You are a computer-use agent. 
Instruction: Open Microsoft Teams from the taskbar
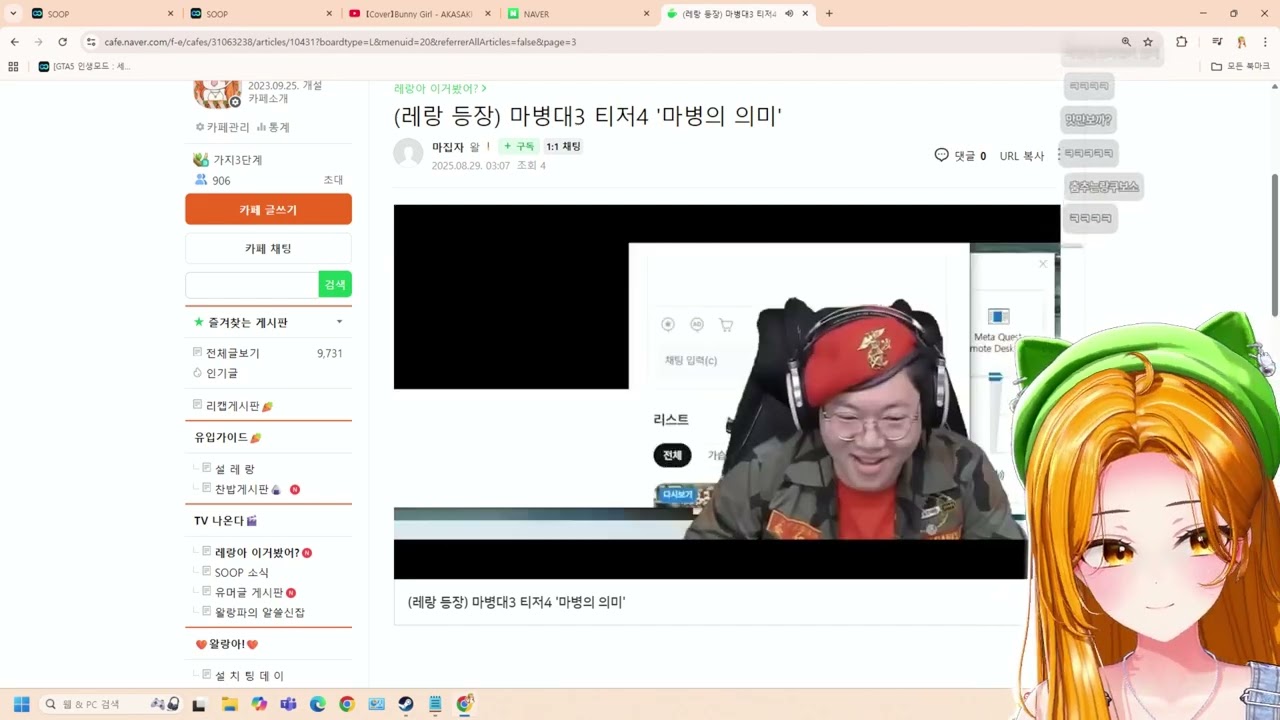288,704
